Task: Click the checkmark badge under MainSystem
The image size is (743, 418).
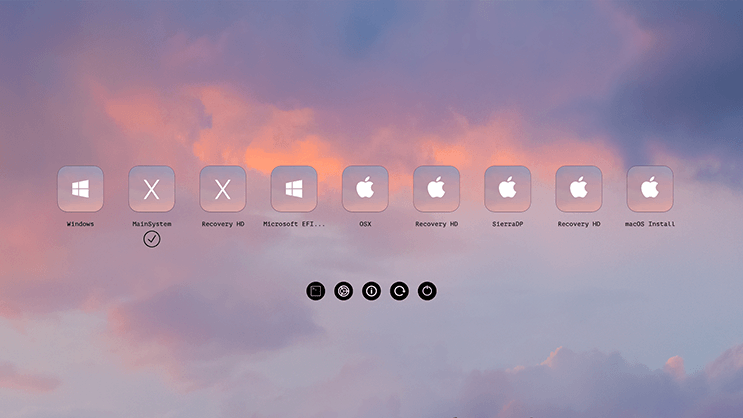Action: pos(152,239)
